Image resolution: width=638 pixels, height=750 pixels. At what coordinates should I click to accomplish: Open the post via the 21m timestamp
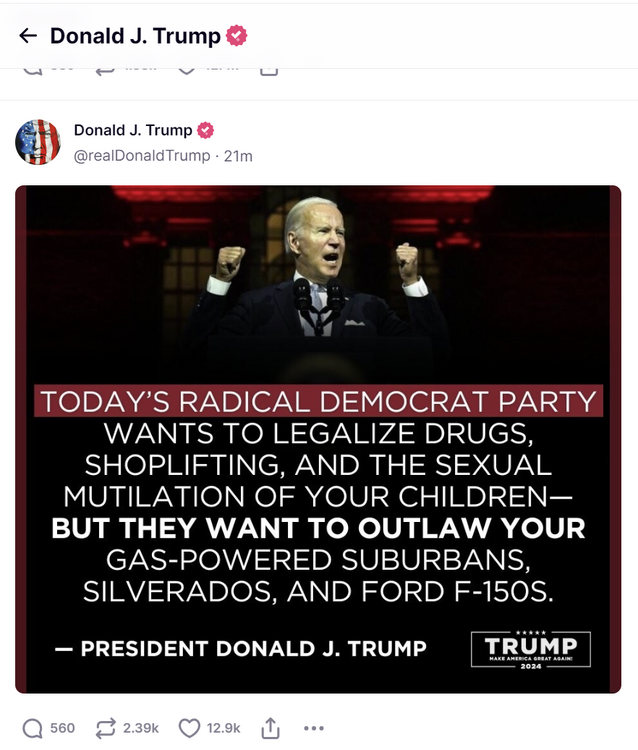pyautogui.click(x=238, y=156)
